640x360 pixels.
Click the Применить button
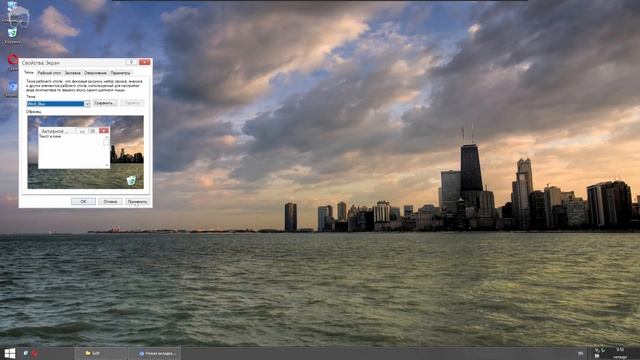(137, 202)
